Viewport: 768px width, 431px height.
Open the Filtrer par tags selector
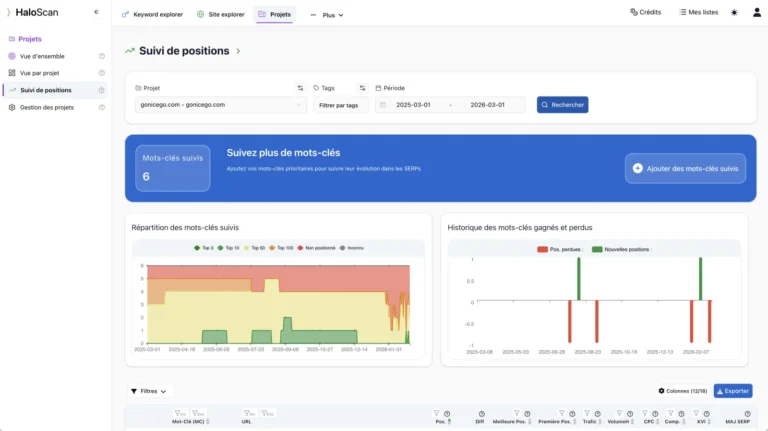[x=340, y=105]
